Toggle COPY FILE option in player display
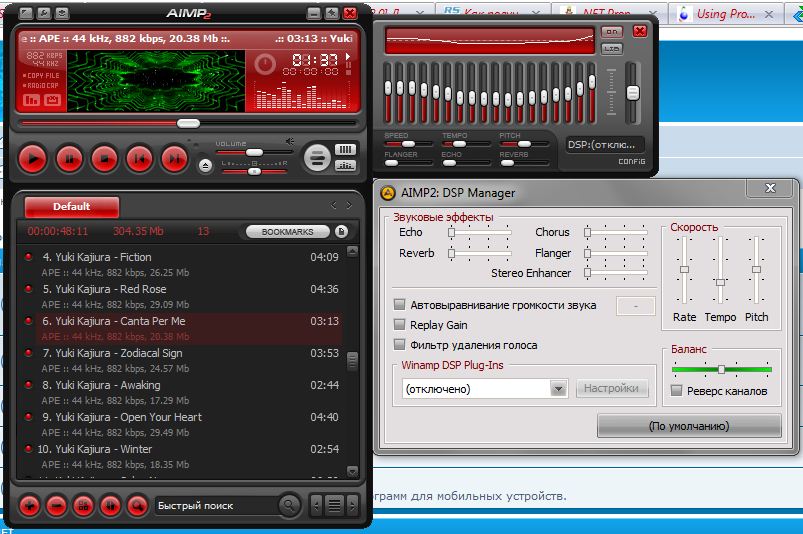The height and width of the screenshot is (534, 803). tap(41, 75)
